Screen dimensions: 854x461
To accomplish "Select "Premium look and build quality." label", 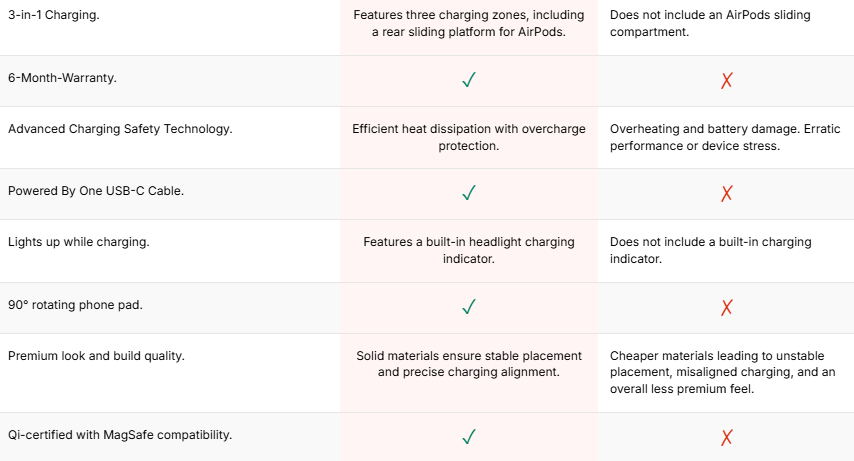I will (96, 356).
